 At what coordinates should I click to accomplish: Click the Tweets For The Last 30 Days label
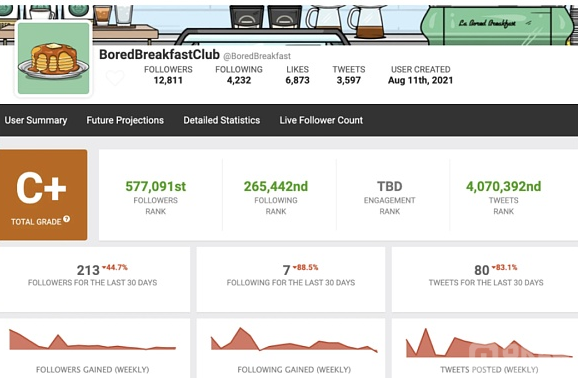pyautogui.click(x=486, y=283)
